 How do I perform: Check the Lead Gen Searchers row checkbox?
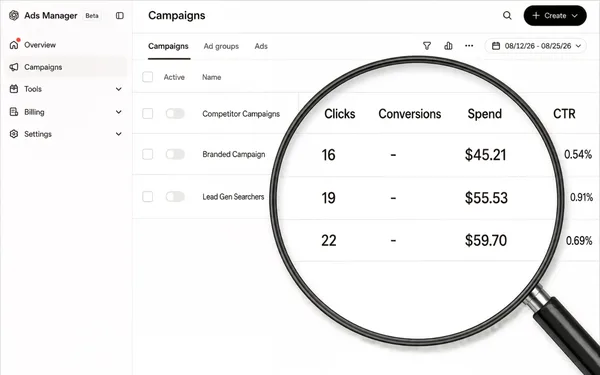pyautogui.click(x=147, y=197)
